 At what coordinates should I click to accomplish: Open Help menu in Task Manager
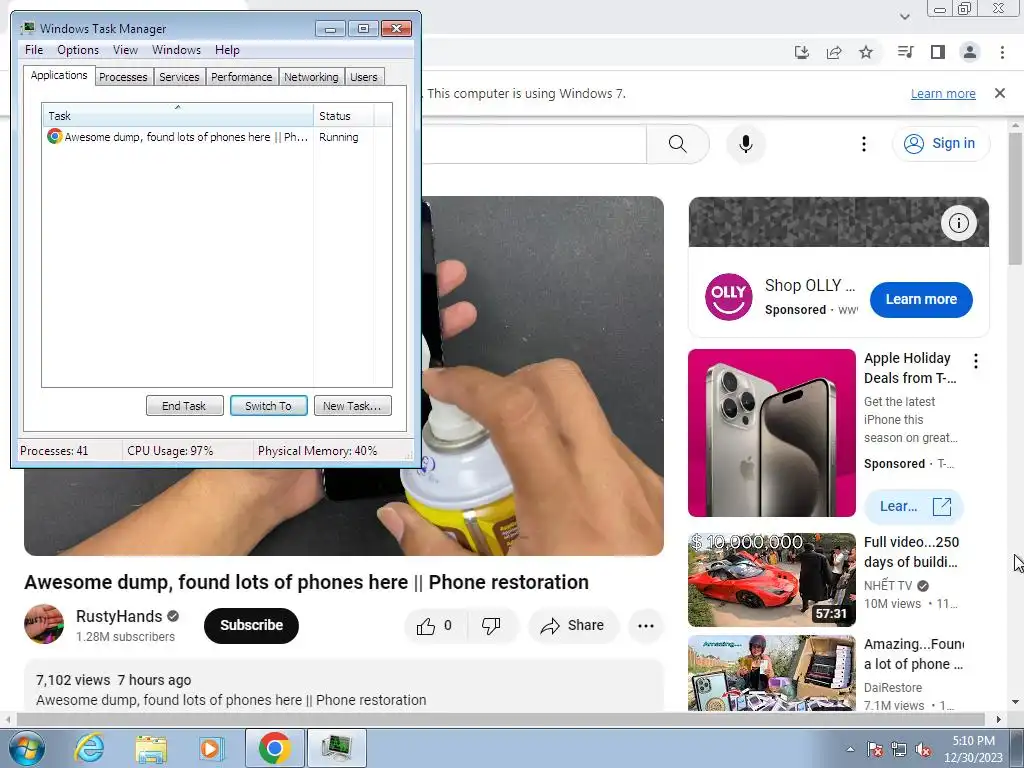coord(227,50)
